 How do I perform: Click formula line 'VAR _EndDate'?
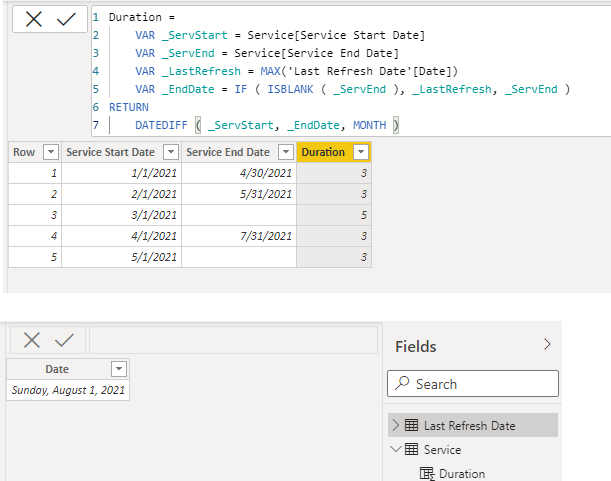352,89
